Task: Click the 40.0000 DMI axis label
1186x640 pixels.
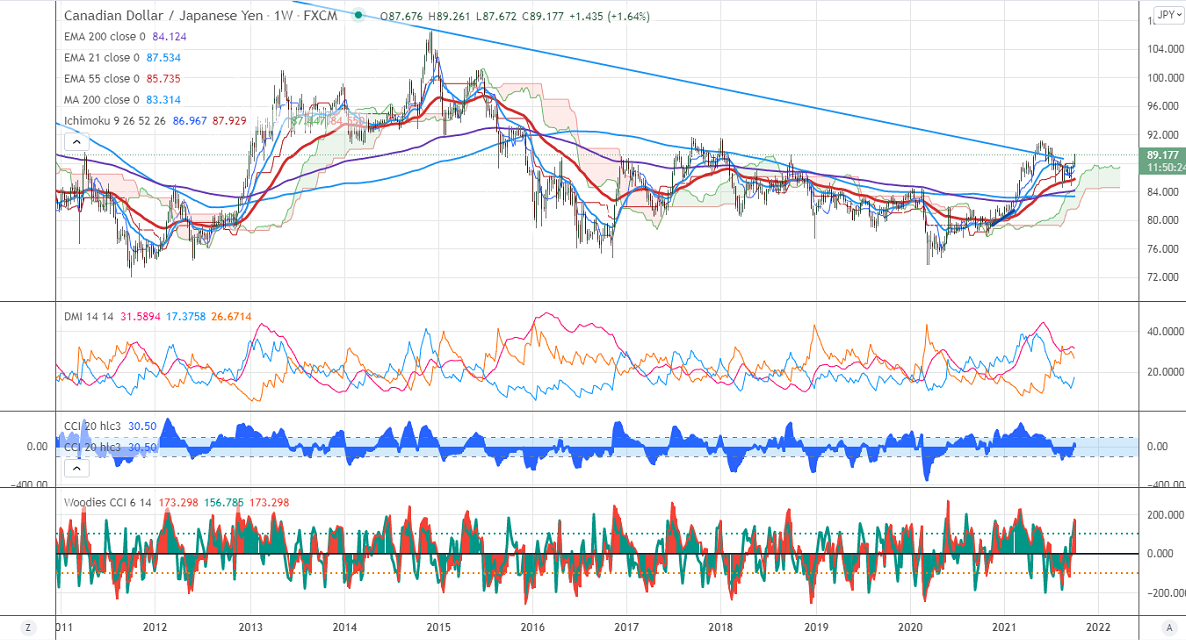Action: click(1166, 331)
